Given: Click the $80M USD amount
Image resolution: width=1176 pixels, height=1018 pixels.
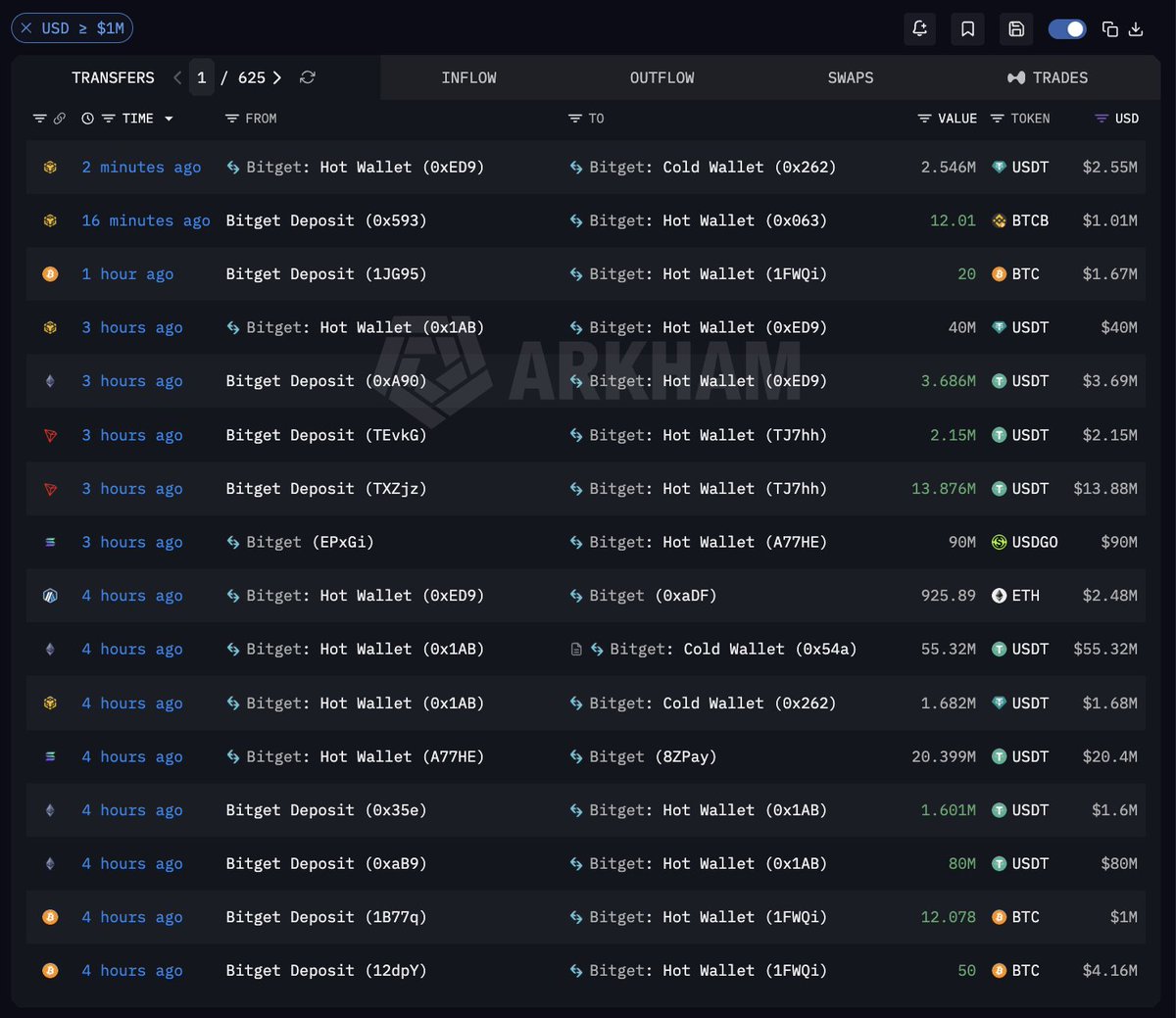Looking at the screenshot, I should point(1119,863).
